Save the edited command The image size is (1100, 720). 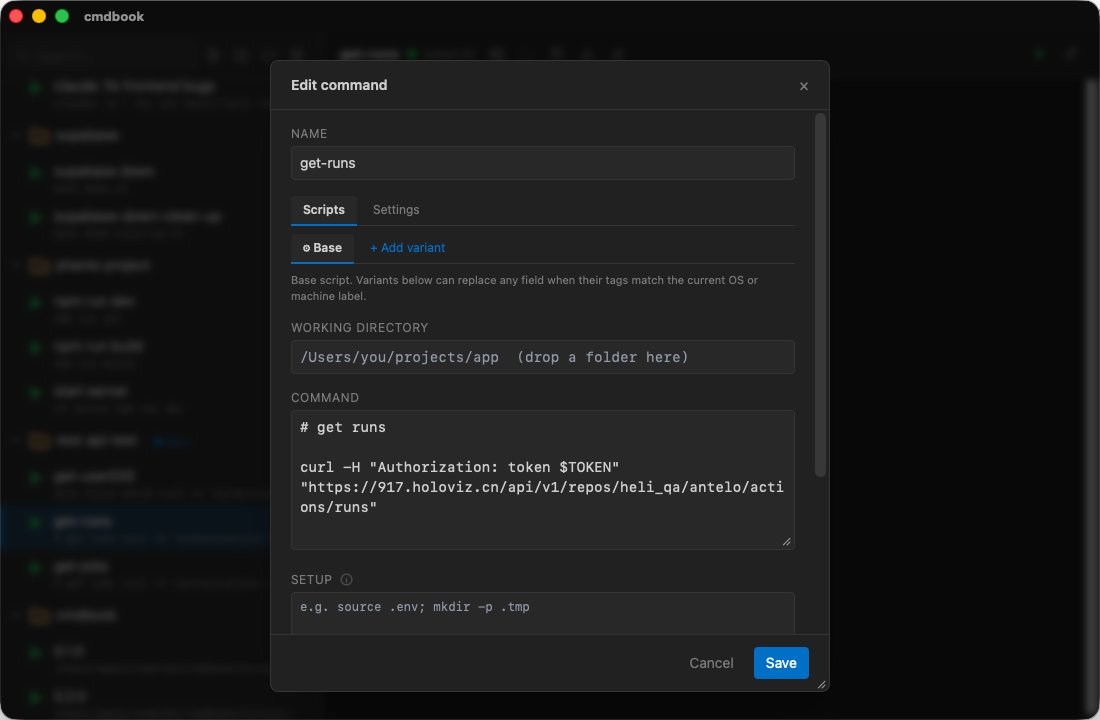(x=780, y=663)
